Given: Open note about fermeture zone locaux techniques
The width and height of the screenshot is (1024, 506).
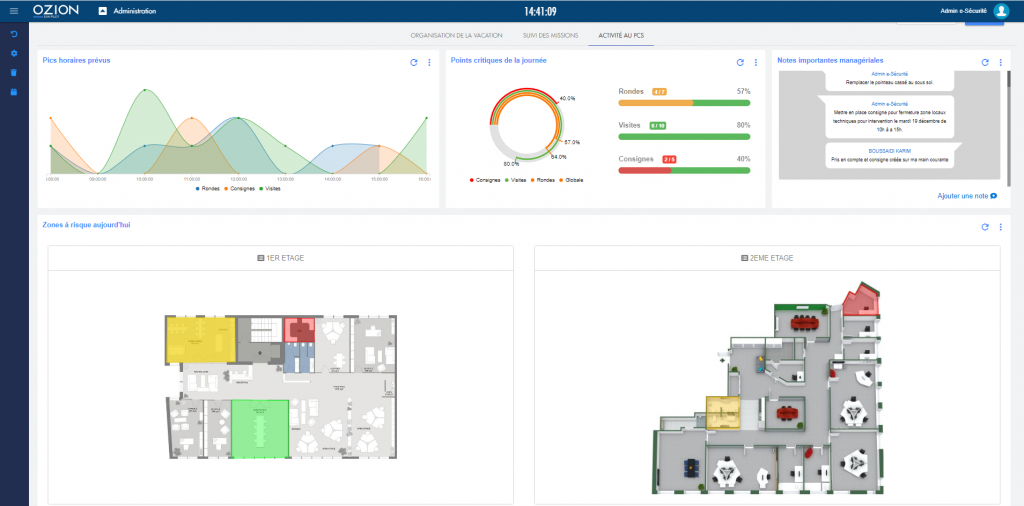Looking at the screenshot, I should [x=889, y=116].
